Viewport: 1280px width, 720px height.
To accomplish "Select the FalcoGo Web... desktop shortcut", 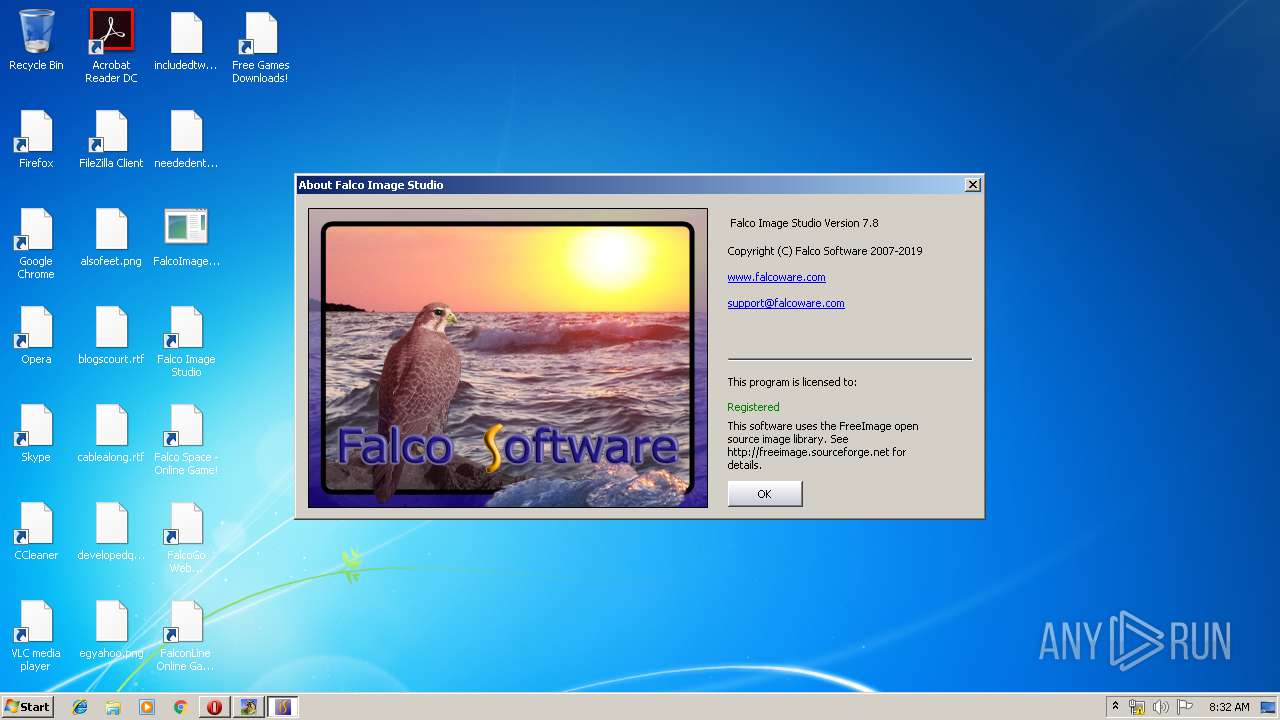I will pyautogui.click(x=186, y=537).
